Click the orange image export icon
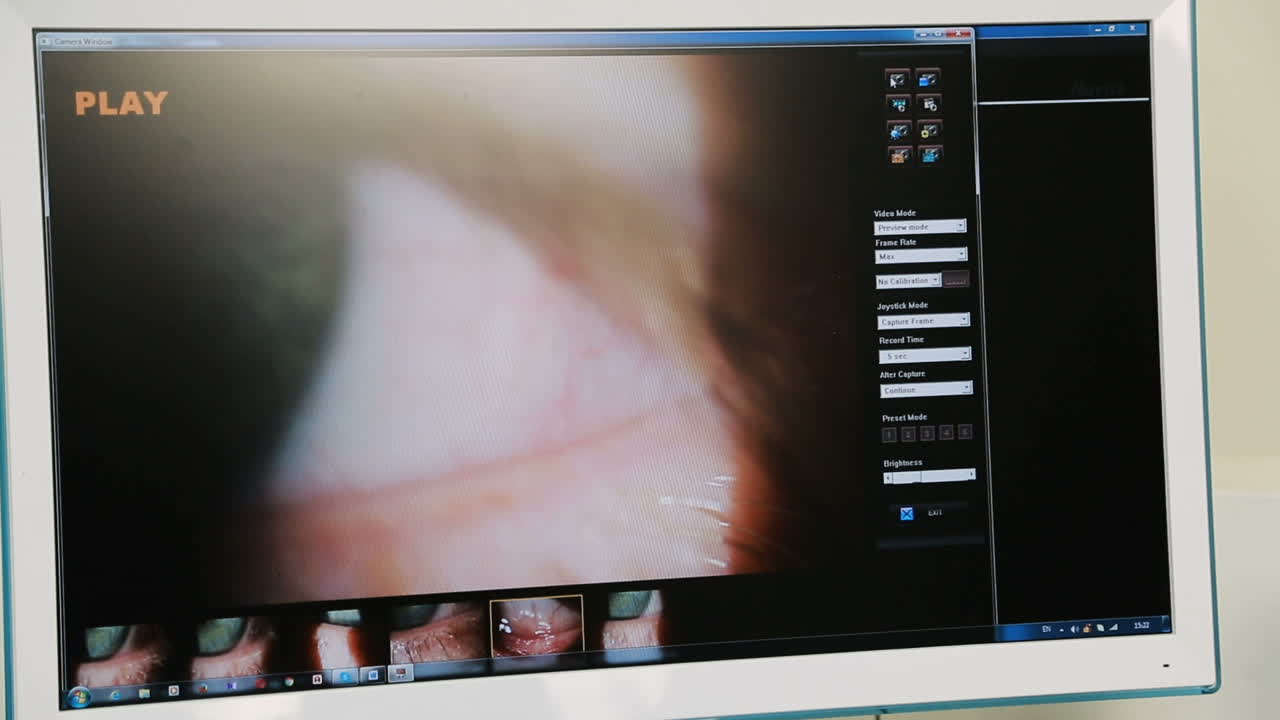The image size is (1280, 720). [x=896, y=155]
